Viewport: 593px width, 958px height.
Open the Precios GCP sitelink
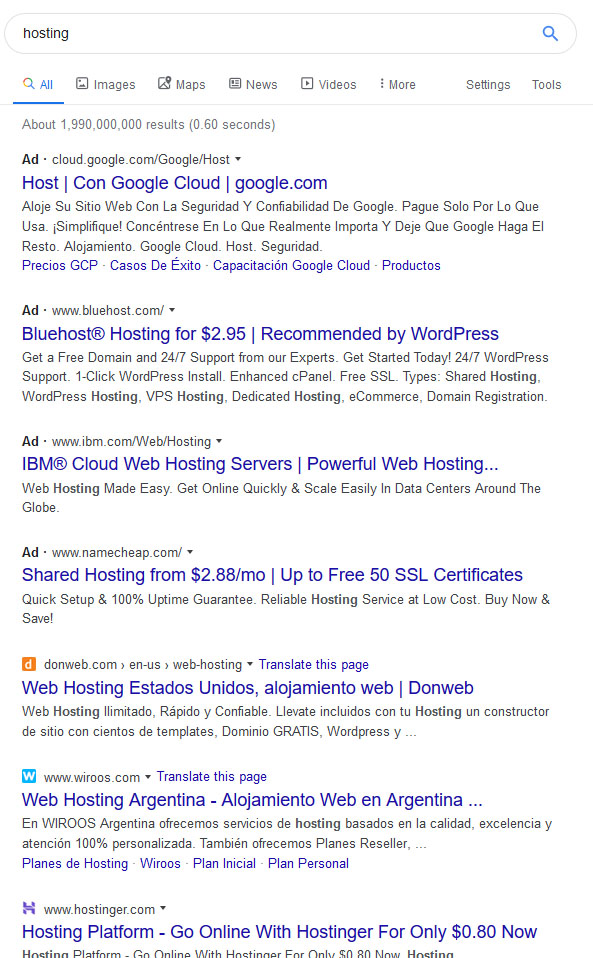60,266
